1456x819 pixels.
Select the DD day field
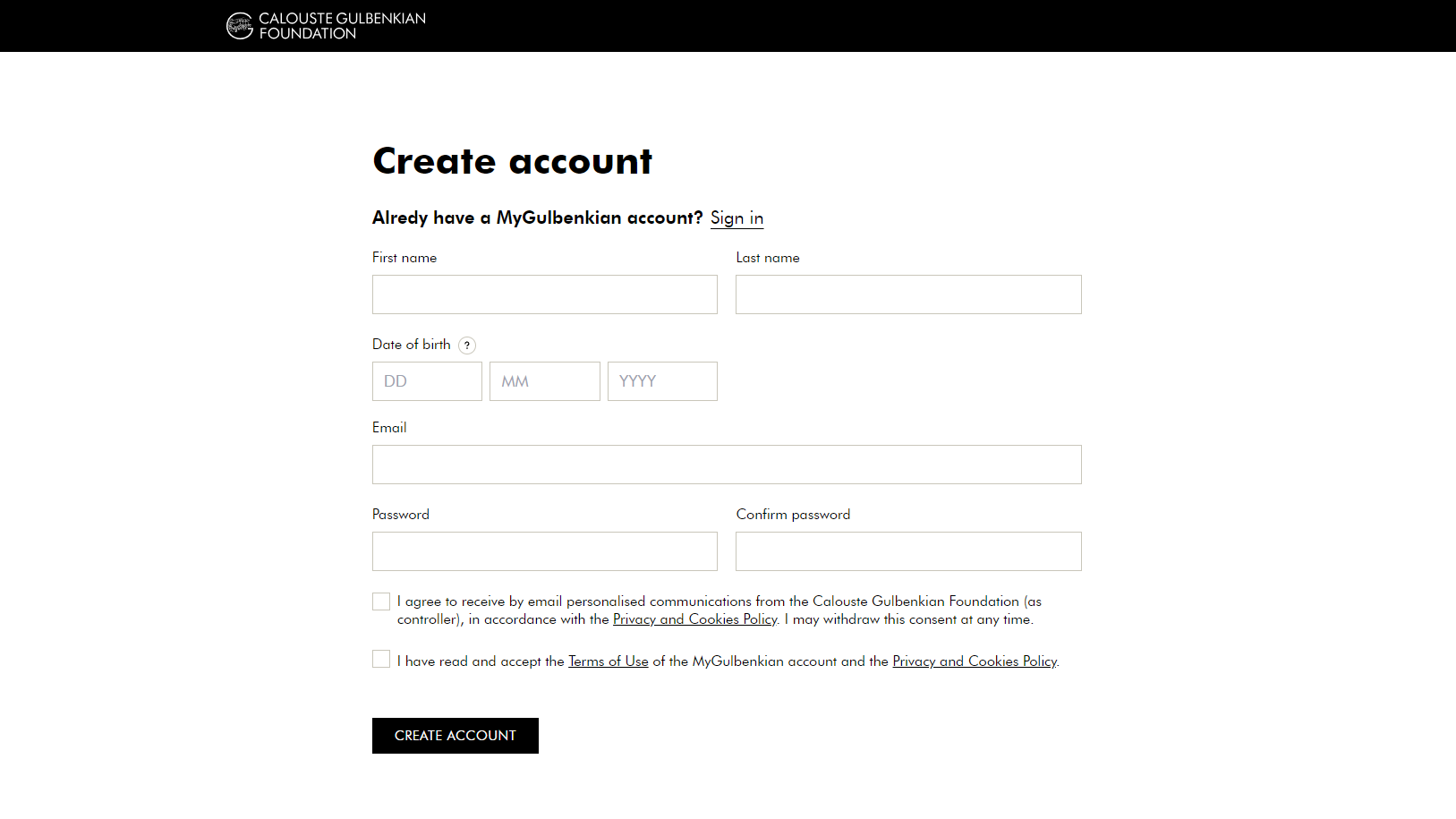click(427, 381)
